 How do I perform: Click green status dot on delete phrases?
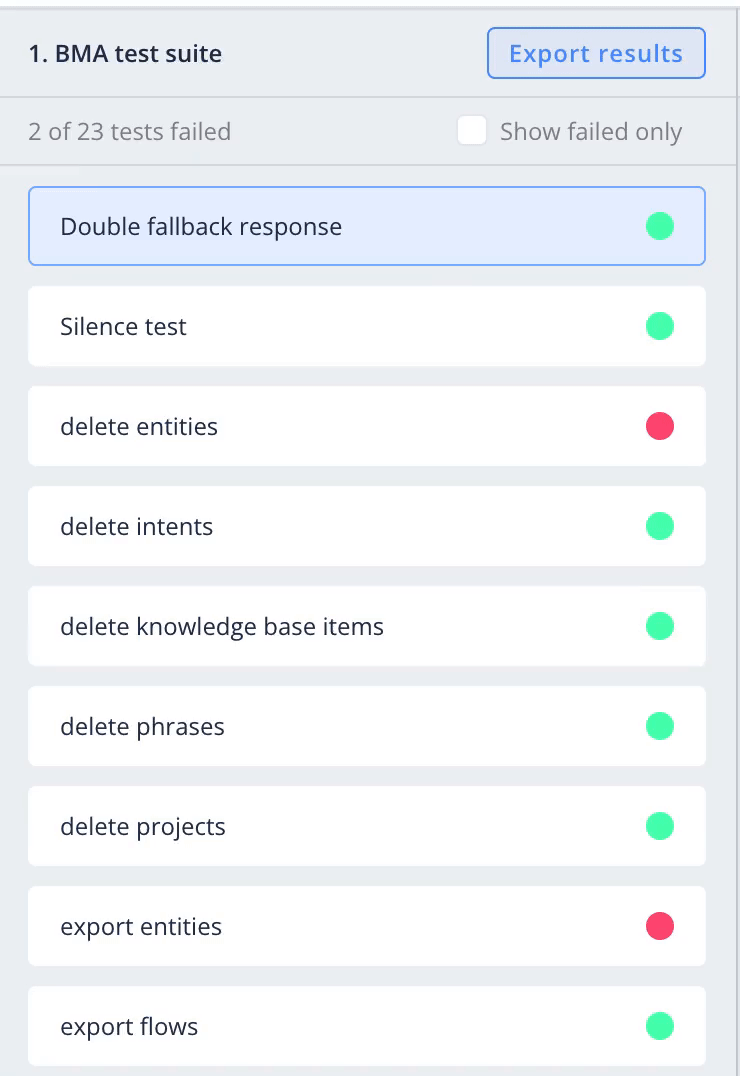[660, 726]
